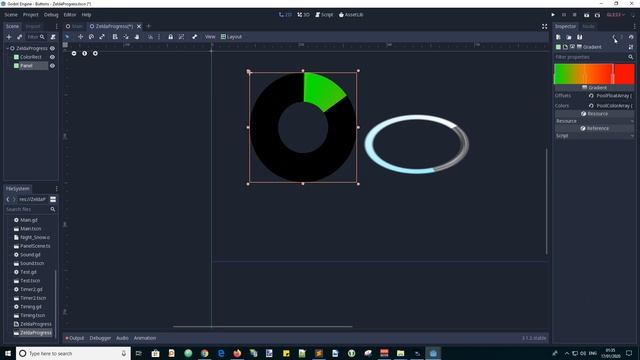This screenshot has height=360, width=640.
Task: Open the Editor menu
Action: (70, 15)
